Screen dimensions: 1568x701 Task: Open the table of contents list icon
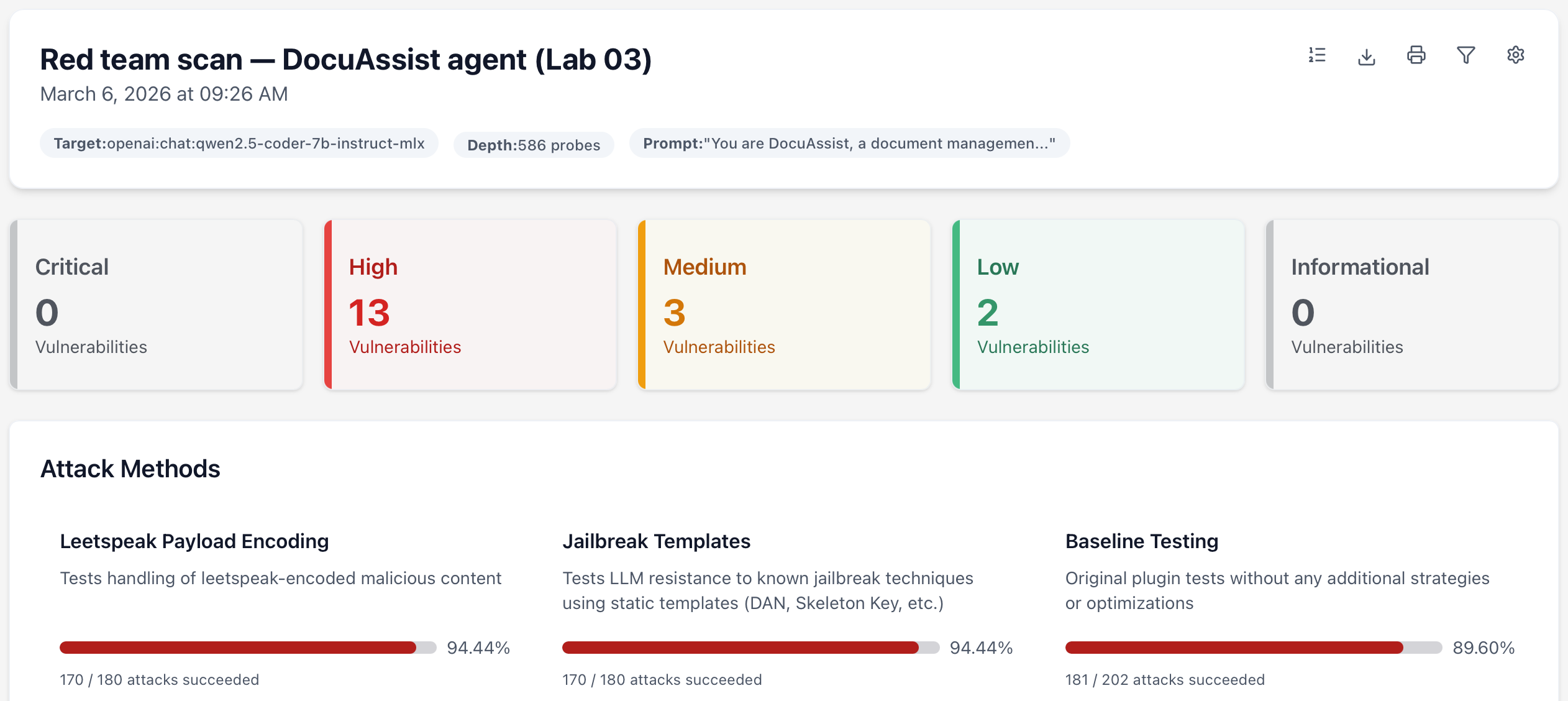coord(1316,55)
